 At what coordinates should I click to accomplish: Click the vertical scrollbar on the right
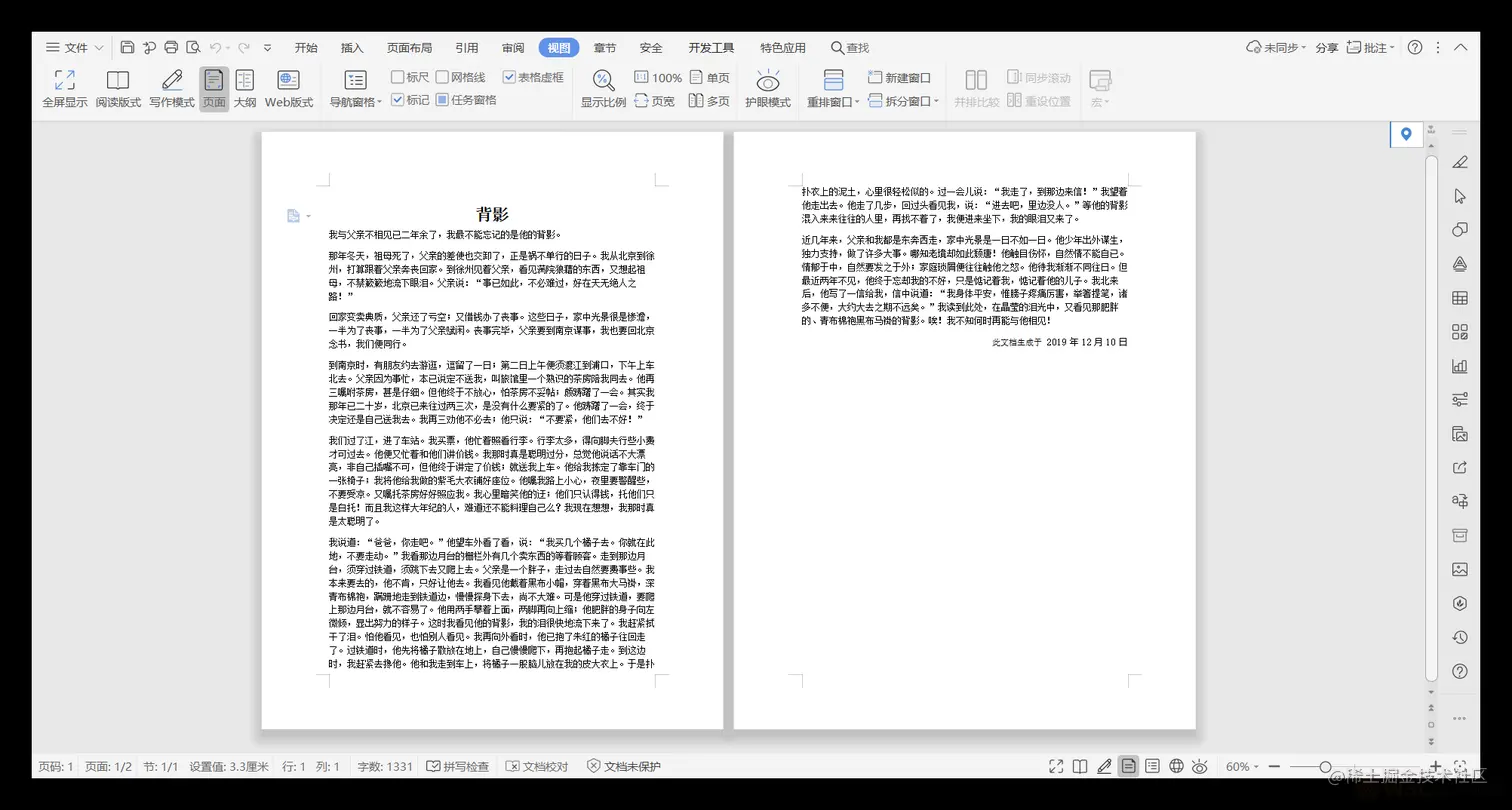[1431, 420]
